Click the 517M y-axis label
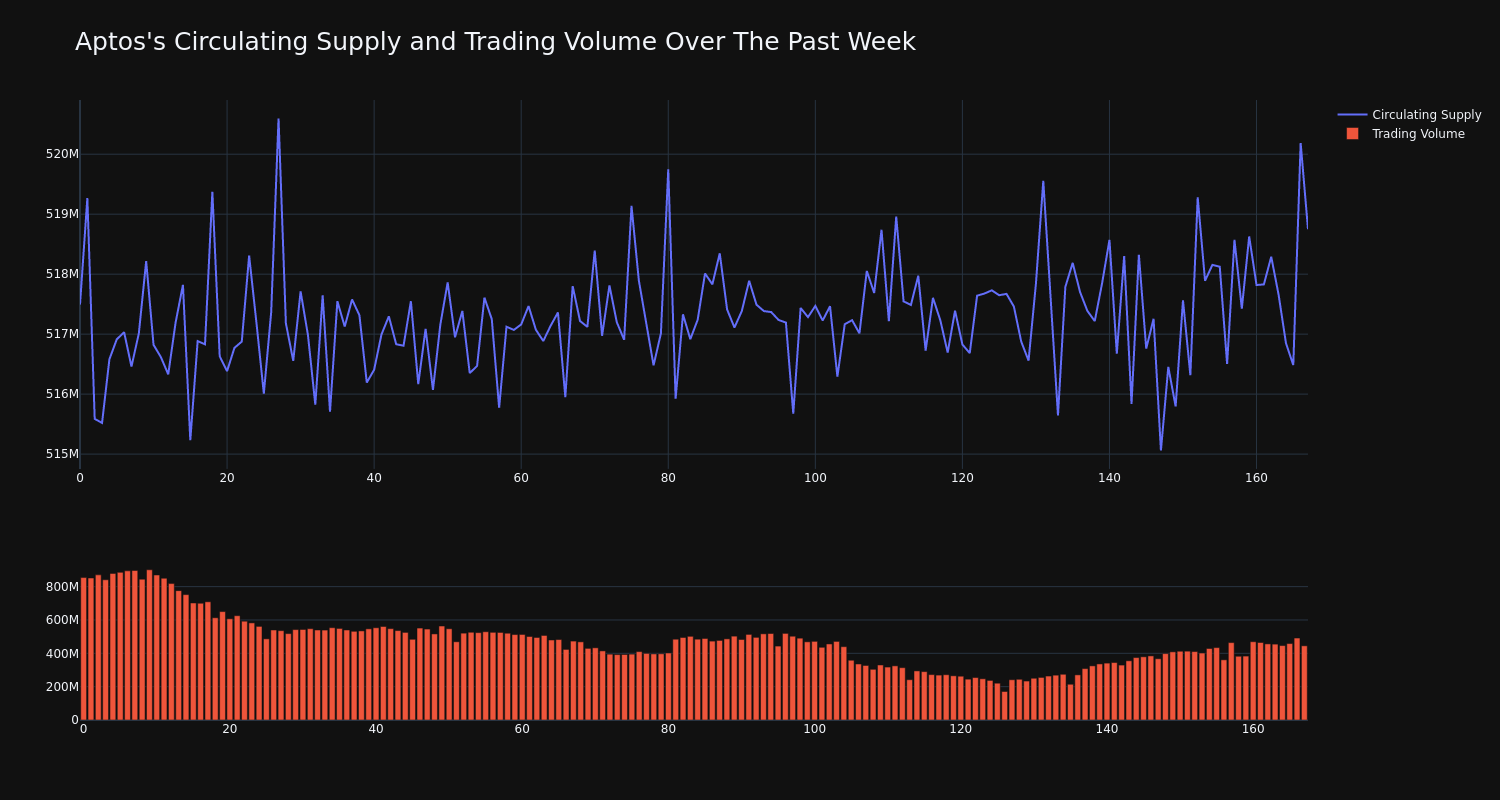This screenshot has height=800, width=1500. 62,334
